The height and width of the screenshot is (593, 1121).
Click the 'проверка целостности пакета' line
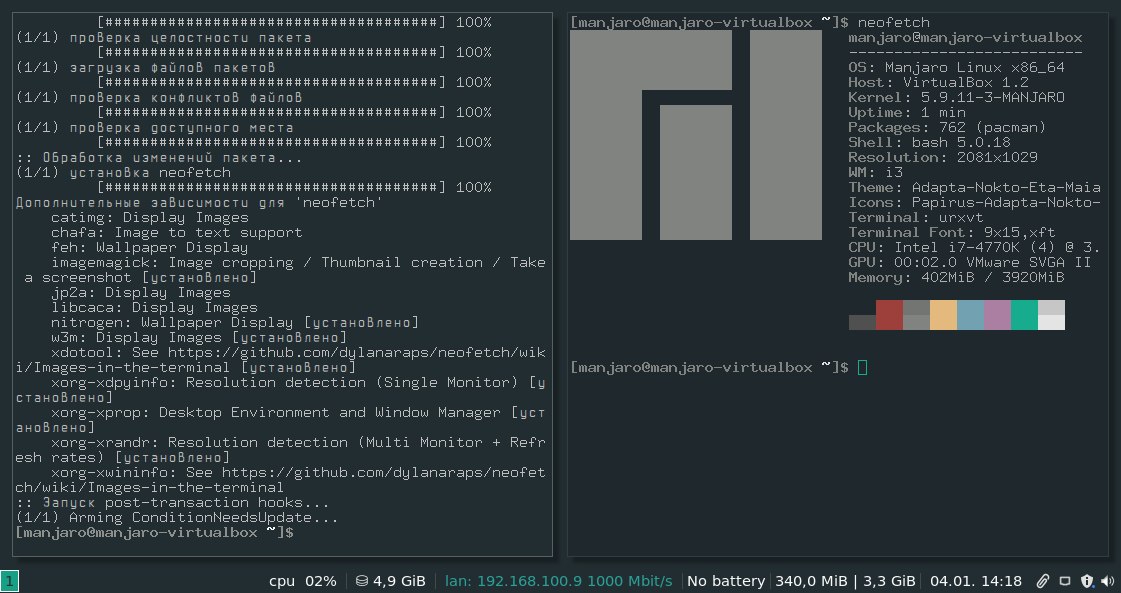[164, 37]
